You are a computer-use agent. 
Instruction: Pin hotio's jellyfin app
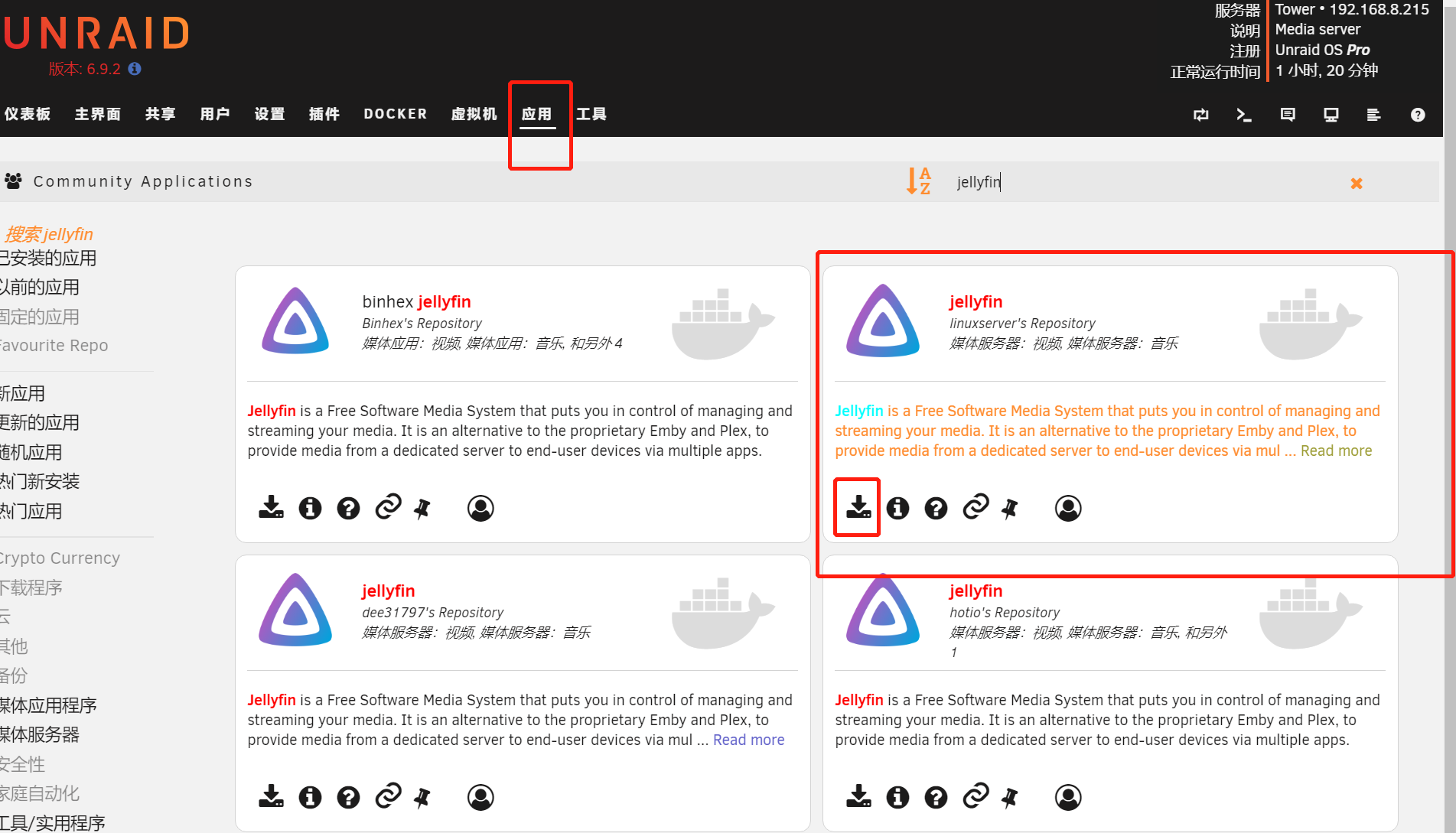coord(1010,797)
